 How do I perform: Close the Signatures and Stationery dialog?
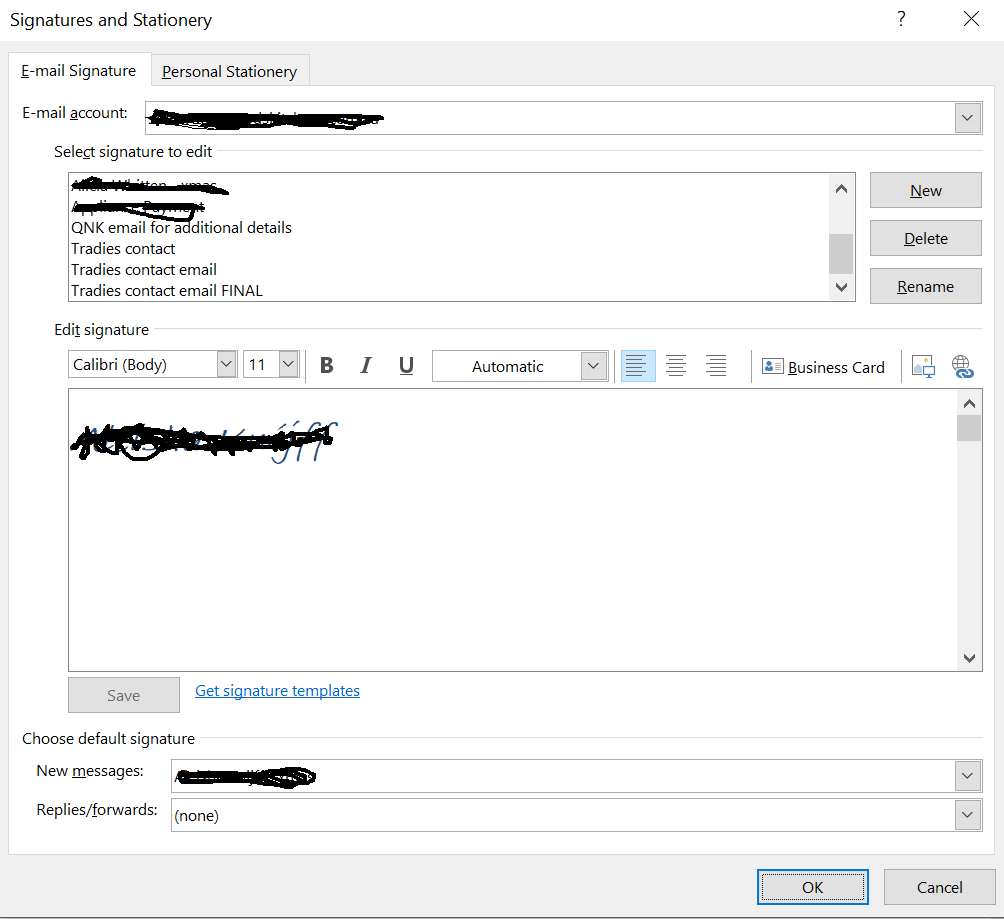pyautogui.click(x=971, y=19)
